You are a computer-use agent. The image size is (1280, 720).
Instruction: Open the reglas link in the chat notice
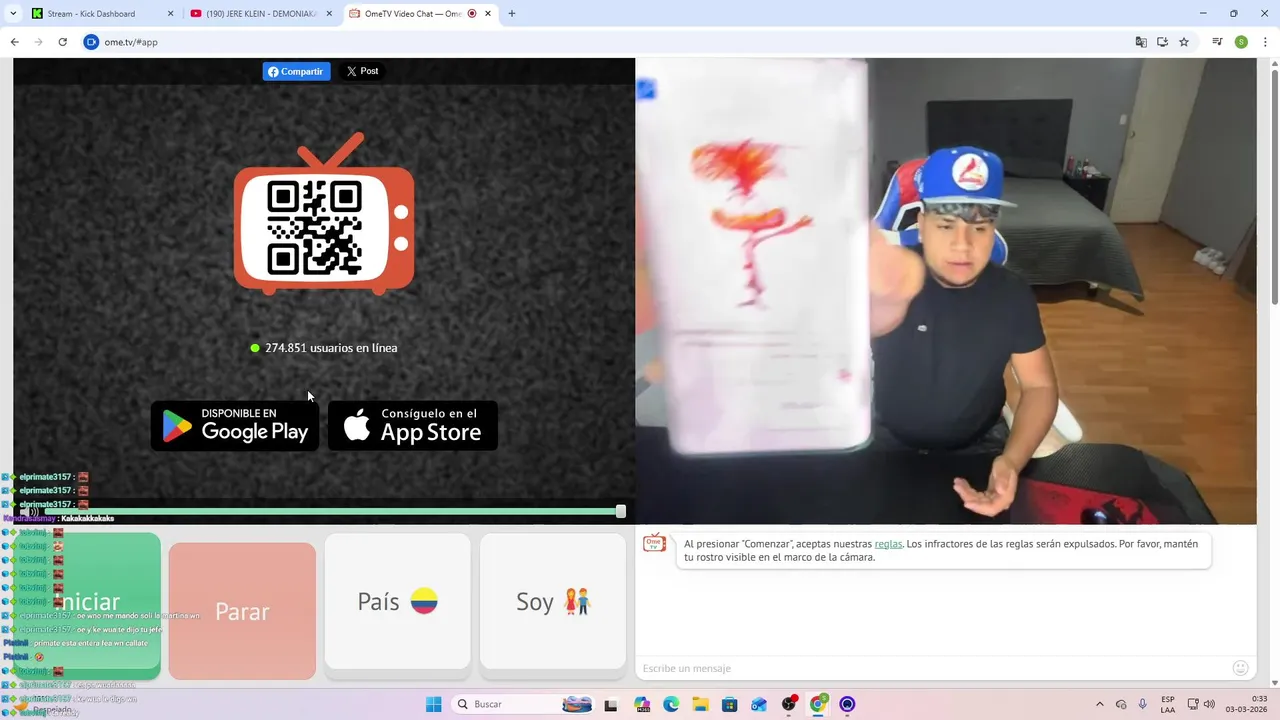click(x=888, y=544)
